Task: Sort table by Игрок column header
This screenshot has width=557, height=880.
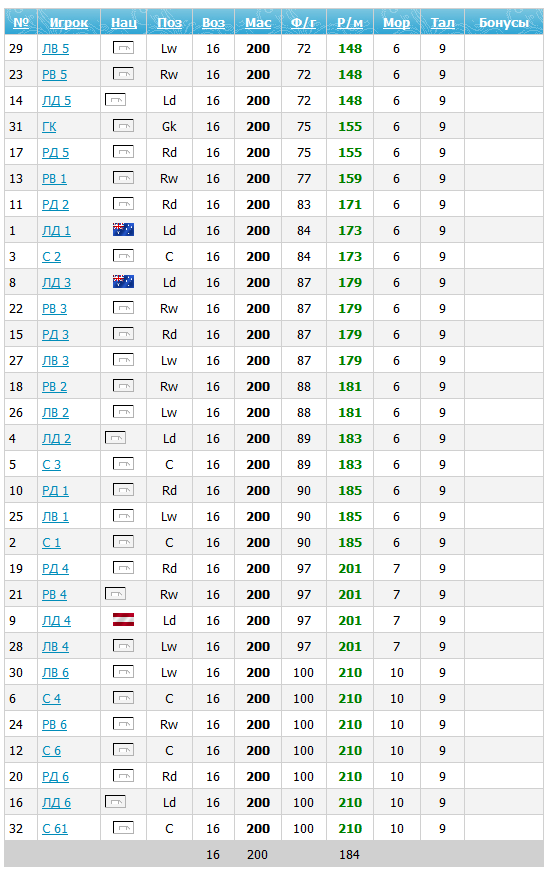Action: [69, 22]
